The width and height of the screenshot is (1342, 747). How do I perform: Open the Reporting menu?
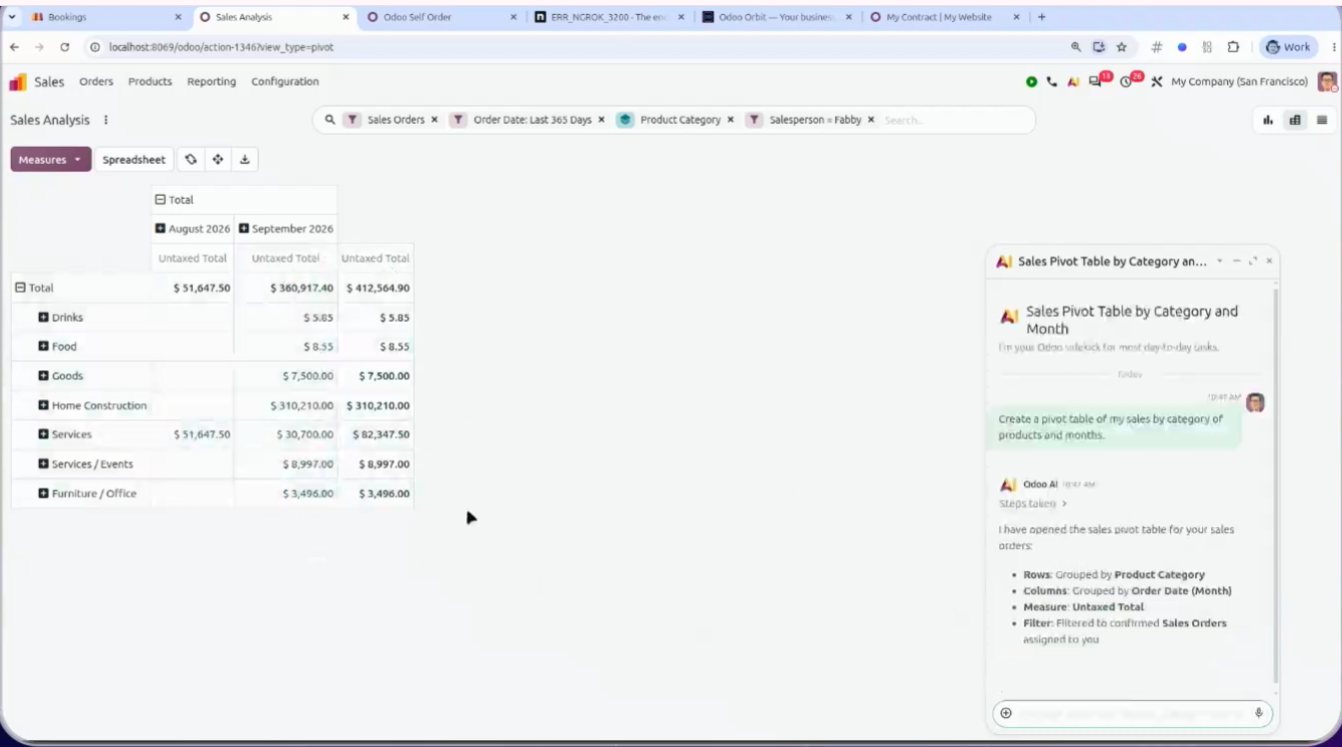point(212,82)
